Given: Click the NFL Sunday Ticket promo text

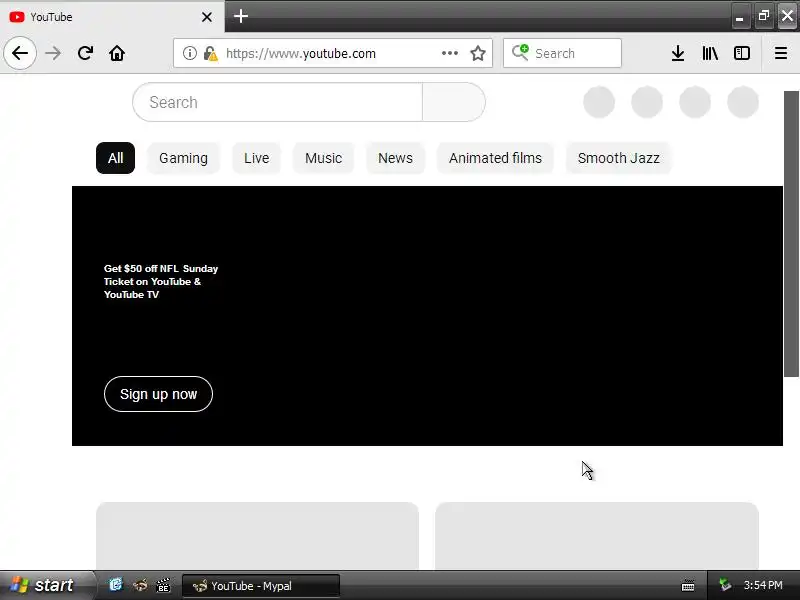Looking at the screenshot, I should (161, 282).
